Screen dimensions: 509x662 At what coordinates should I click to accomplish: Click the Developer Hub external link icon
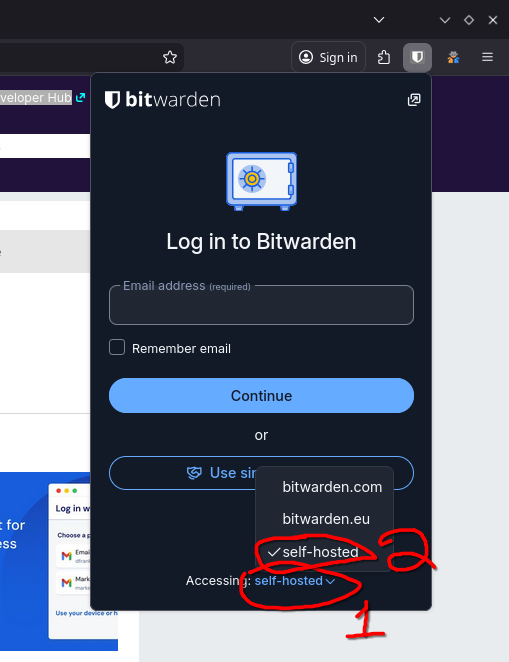tap(80, 98)
